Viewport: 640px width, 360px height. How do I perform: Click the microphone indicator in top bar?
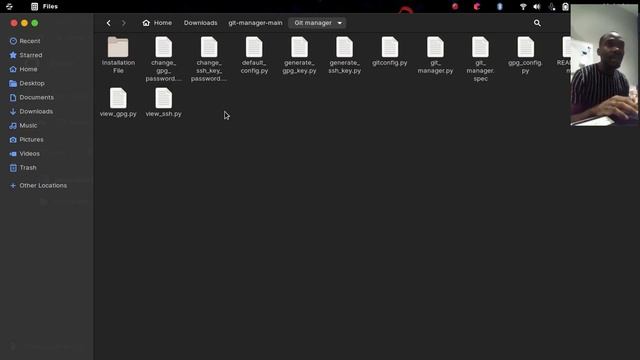pyautogui.click(x=552, y=7)
